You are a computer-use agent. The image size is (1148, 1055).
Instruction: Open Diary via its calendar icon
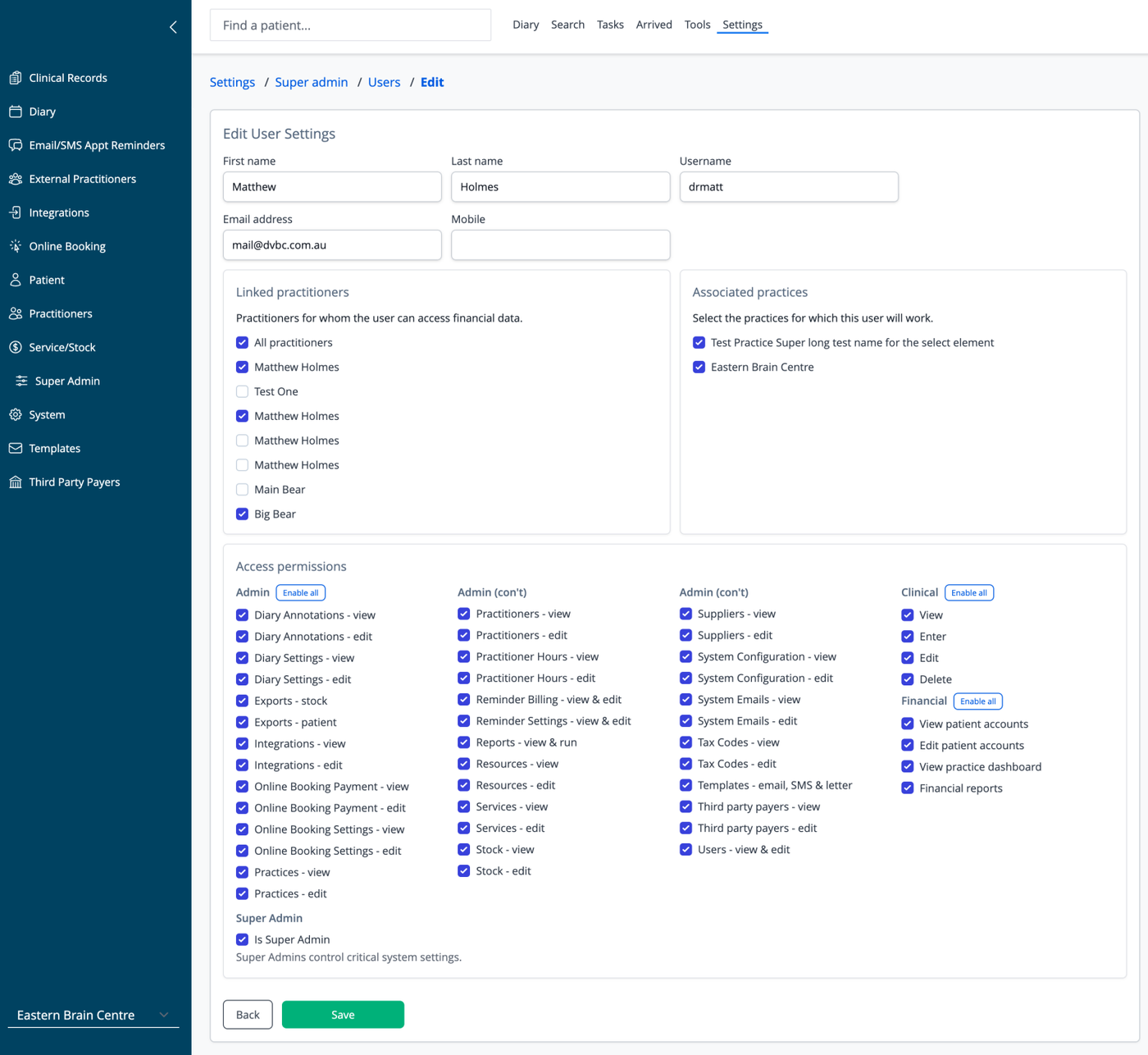tap(16, 112)
